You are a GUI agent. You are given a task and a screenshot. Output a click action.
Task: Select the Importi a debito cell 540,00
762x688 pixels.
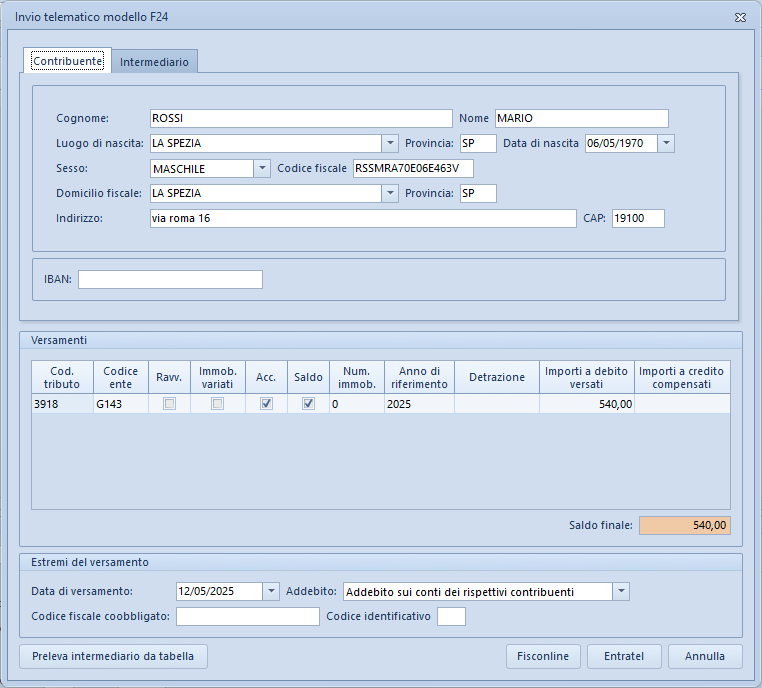pos(587,404)
